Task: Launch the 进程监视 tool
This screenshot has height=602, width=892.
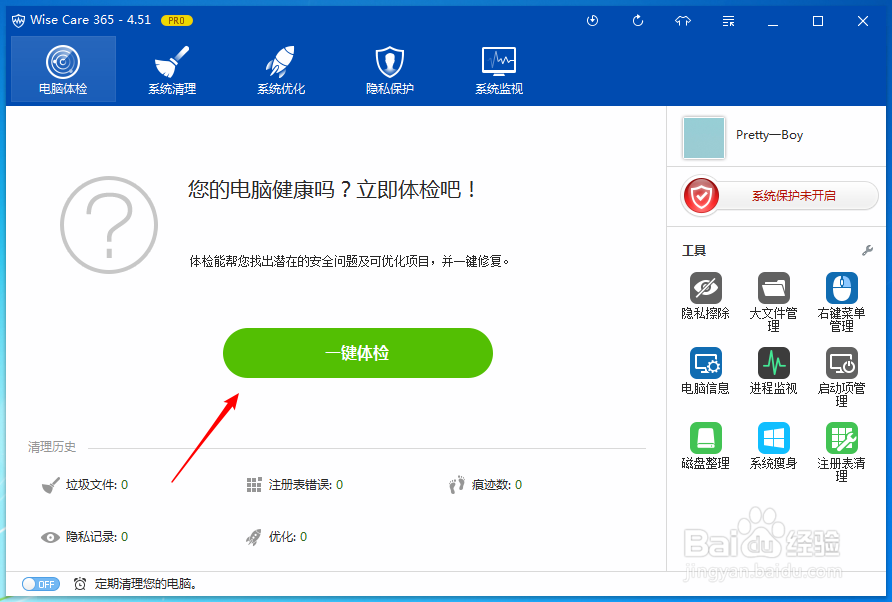Action: [x=774, y=371]
